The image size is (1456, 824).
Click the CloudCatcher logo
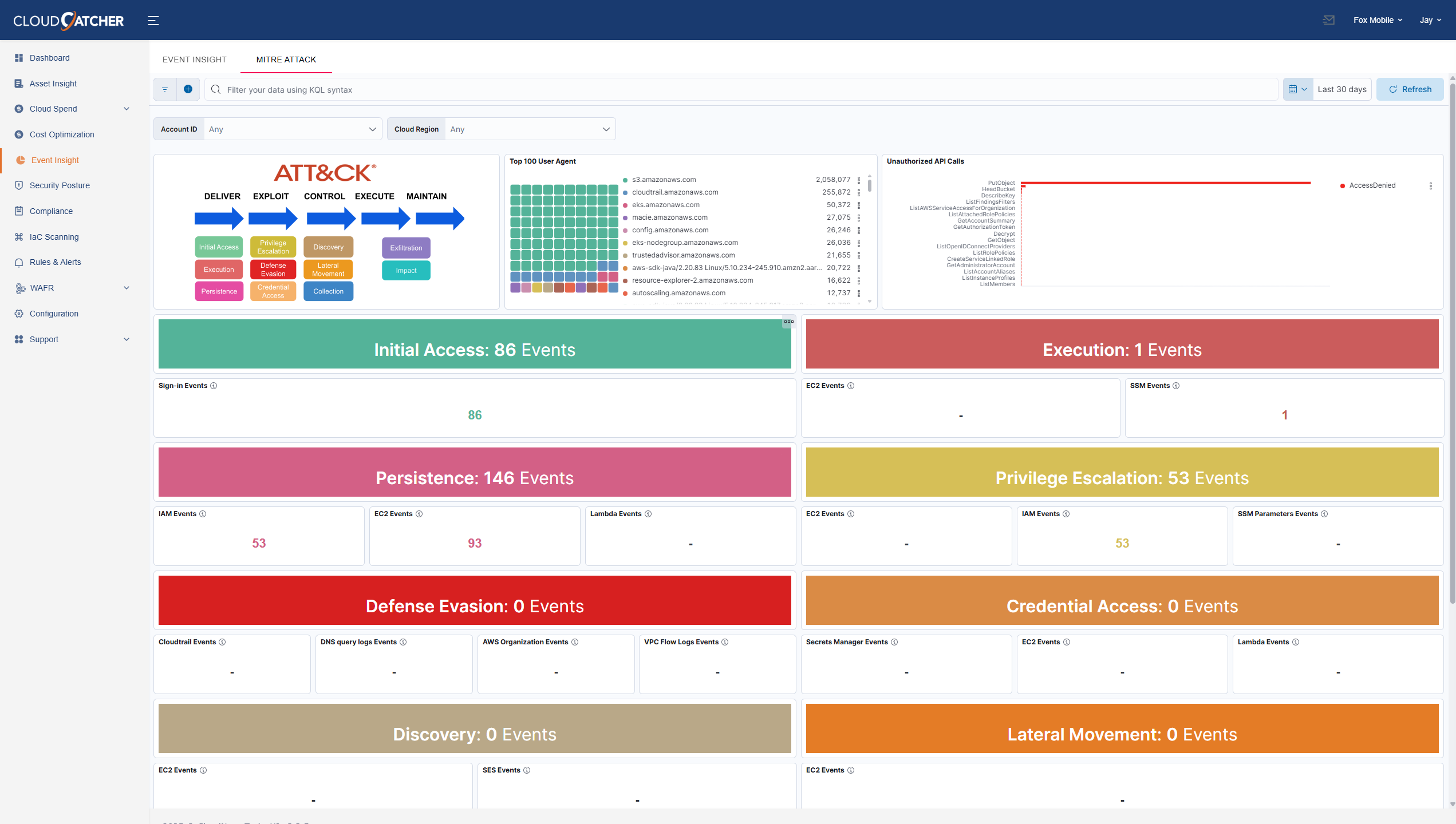click(x=69, y=21)
